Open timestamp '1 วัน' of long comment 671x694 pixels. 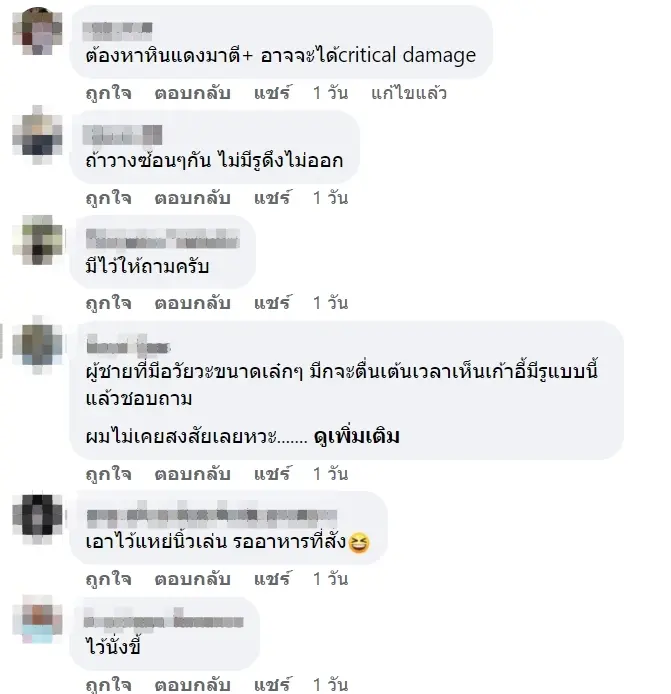(x=330, y=474)
